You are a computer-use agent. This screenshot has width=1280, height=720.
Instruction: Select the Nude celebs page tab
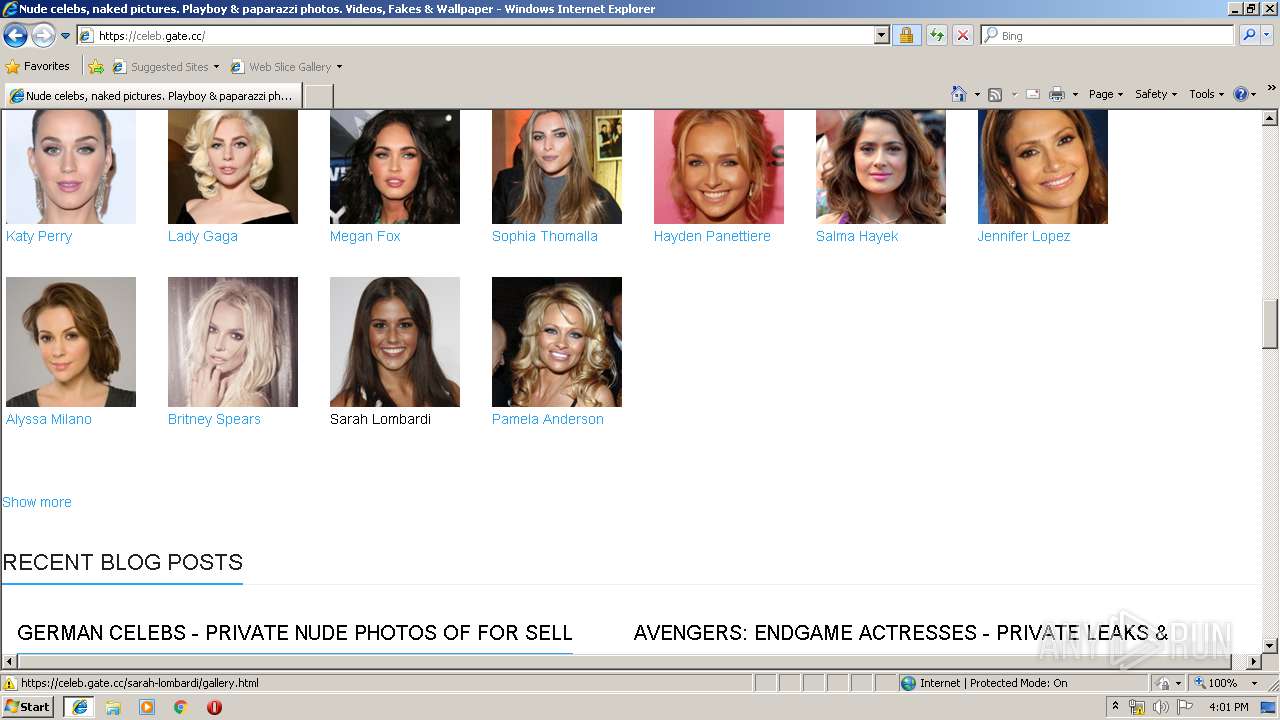click(x=152, y=96)
